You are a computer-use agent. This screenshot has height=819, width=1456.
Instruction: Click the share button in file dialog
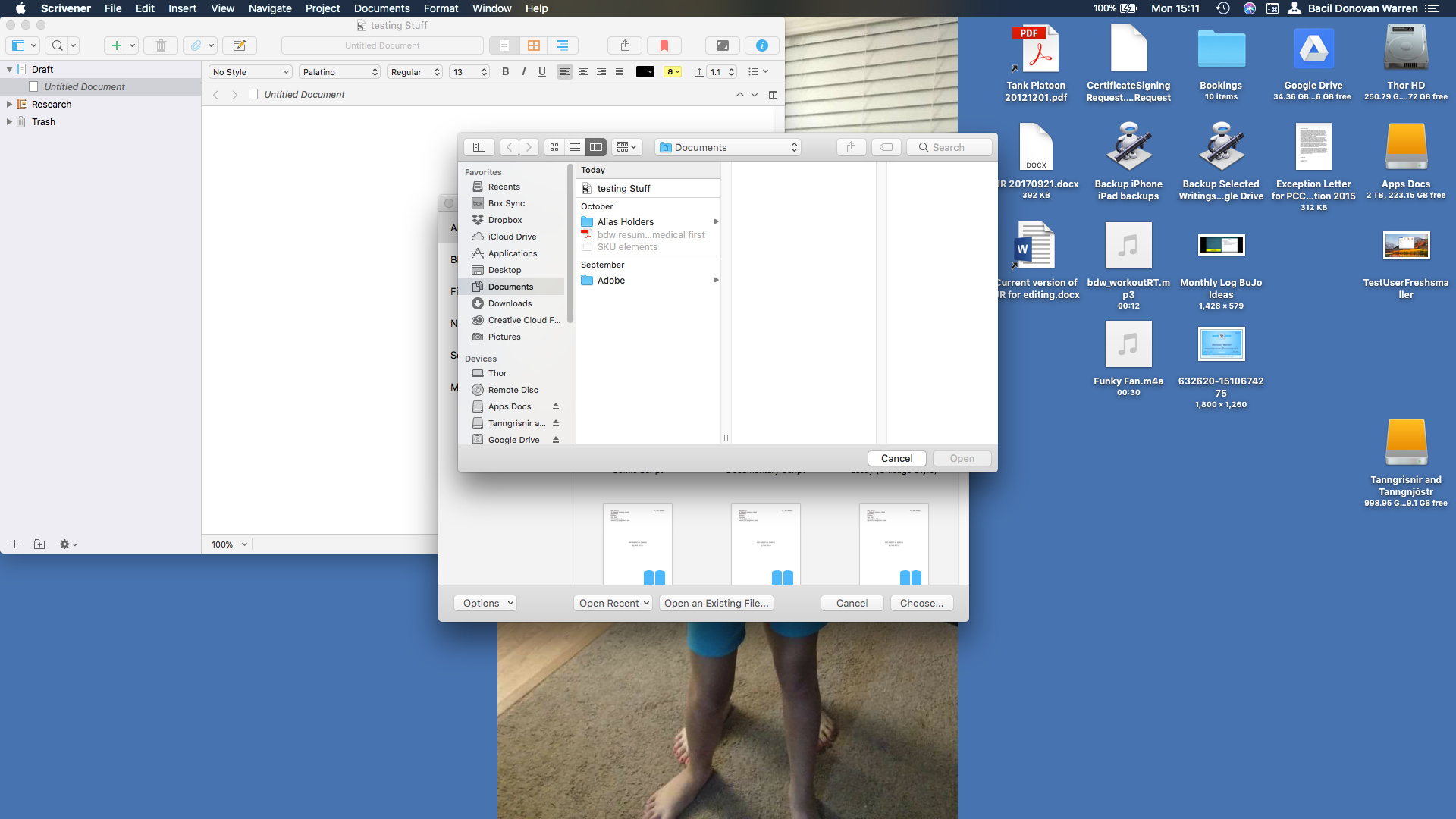pyautogui.click(x=851, y=147)
